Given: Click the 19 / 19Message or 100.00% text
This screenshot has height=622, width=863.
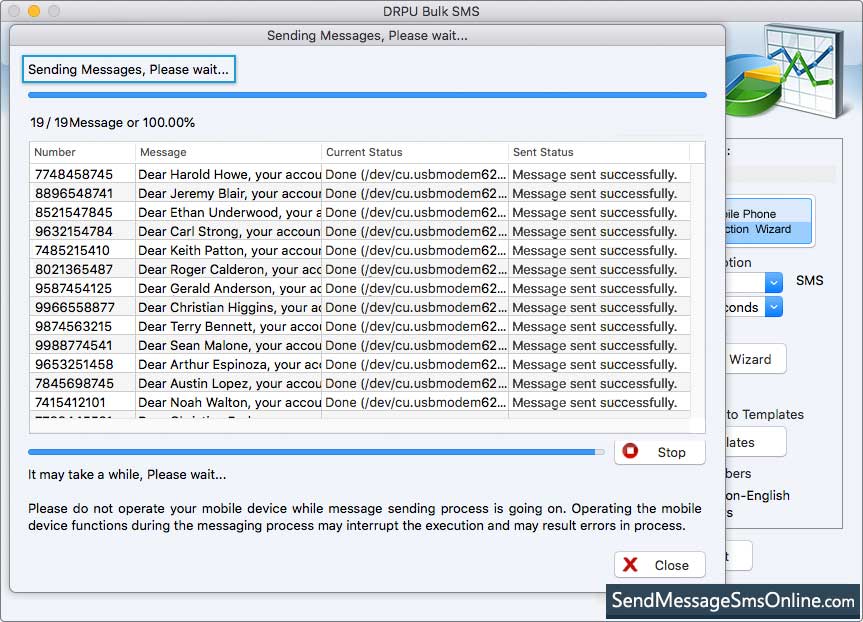Looking at the screenshot, I should tap(112, 122).
